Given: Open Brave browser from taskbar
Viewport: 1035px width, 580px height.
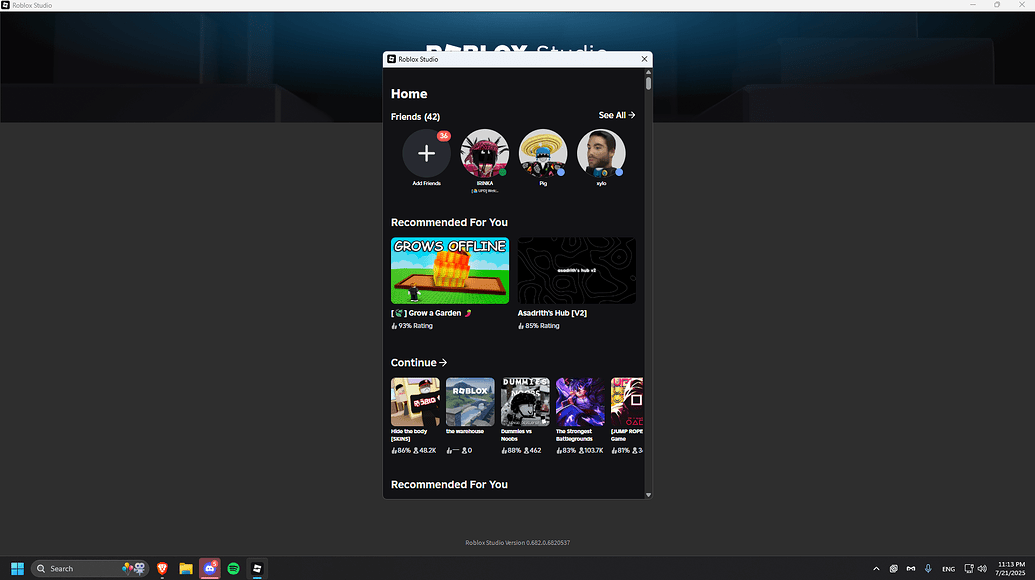Looking at the screenshot, I should pos(162,568).
